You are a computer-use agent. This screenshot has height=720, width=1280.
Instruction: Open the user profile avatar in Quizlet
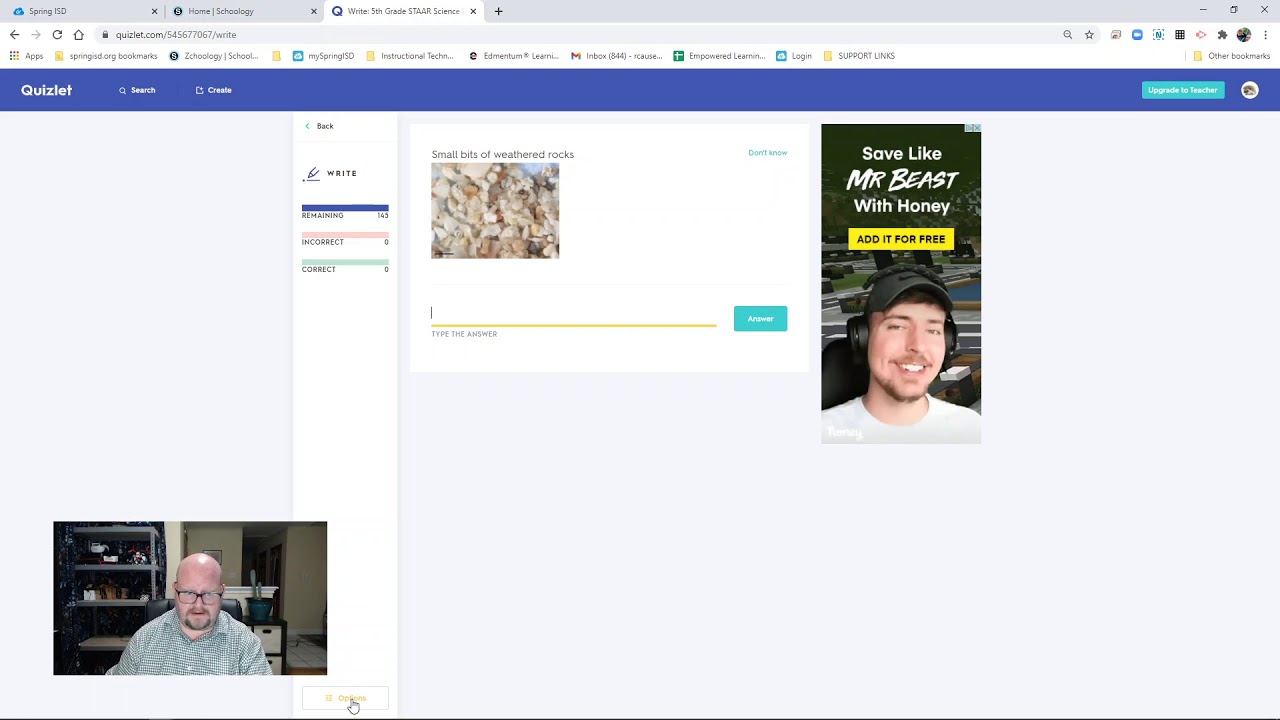tap(1249, 90)
